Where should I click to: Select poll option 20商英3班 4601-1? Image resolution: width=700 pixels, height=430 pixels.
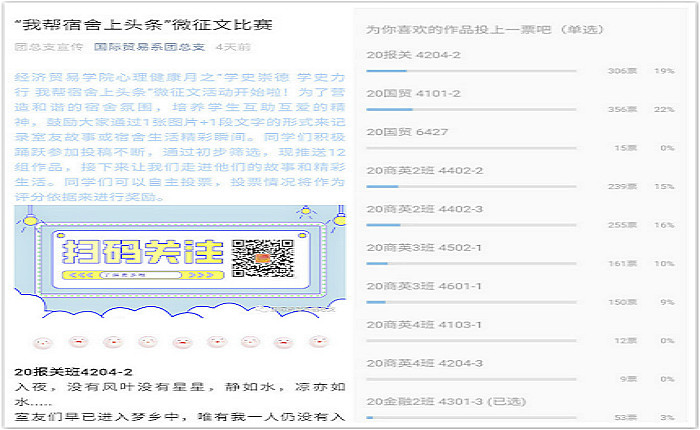(x=425, y=286)
